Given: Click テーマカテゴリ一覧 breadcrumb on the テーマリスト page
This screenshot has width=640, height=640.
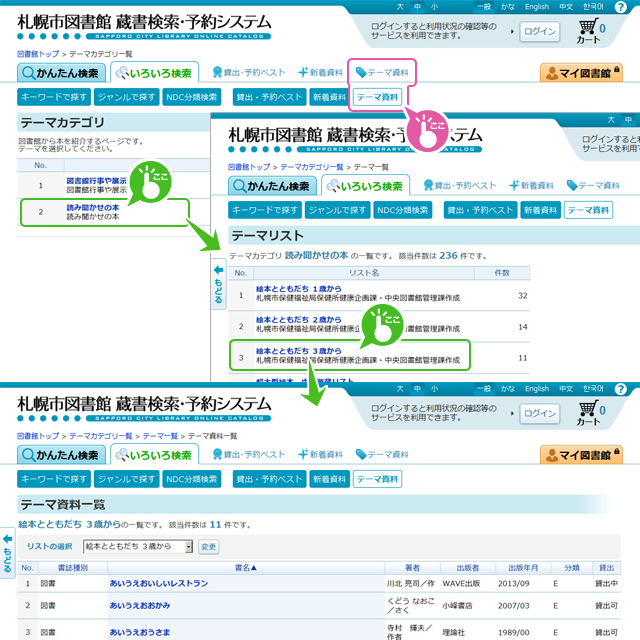Looking at the screenshot, I should pos(312,167).
